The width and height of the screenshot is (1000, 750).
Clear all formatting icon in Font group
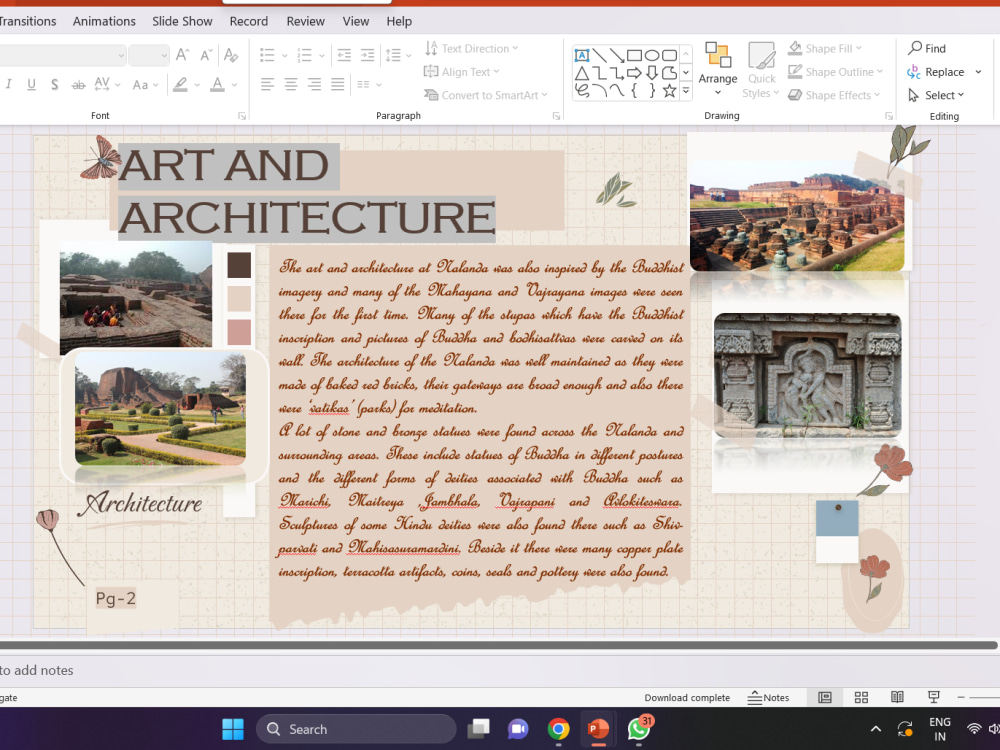tap(231, 55)
